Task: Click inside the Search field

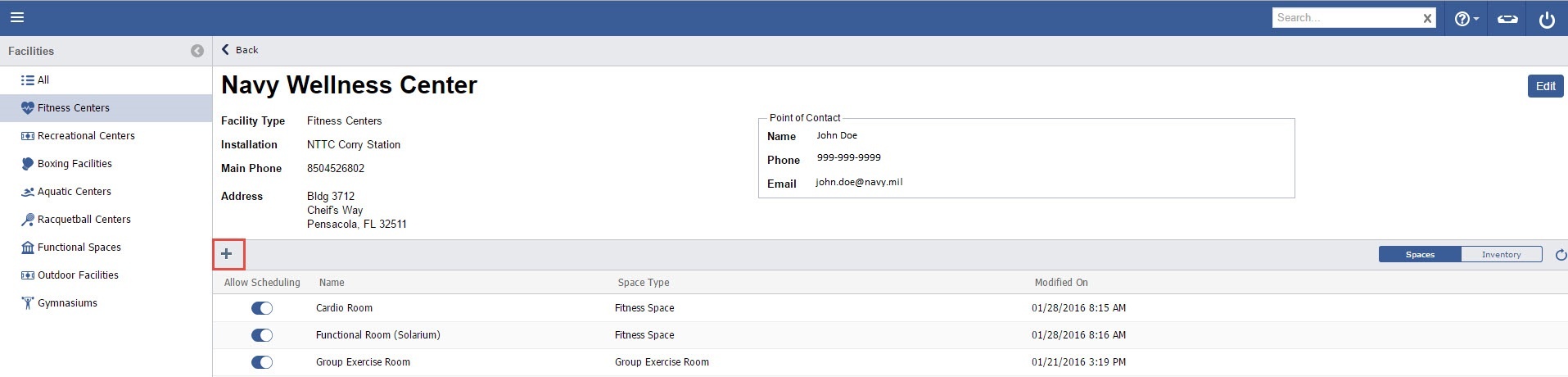Action: (x=1343, y=18)
